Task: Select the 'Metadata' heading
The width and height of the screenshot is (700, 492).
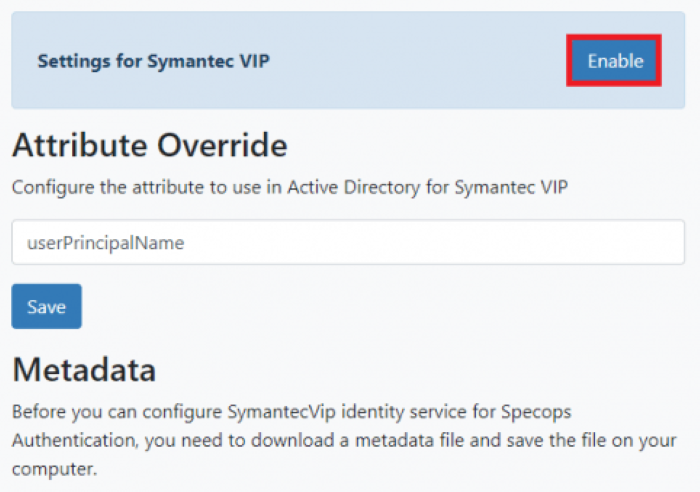Action: [84, 369]
